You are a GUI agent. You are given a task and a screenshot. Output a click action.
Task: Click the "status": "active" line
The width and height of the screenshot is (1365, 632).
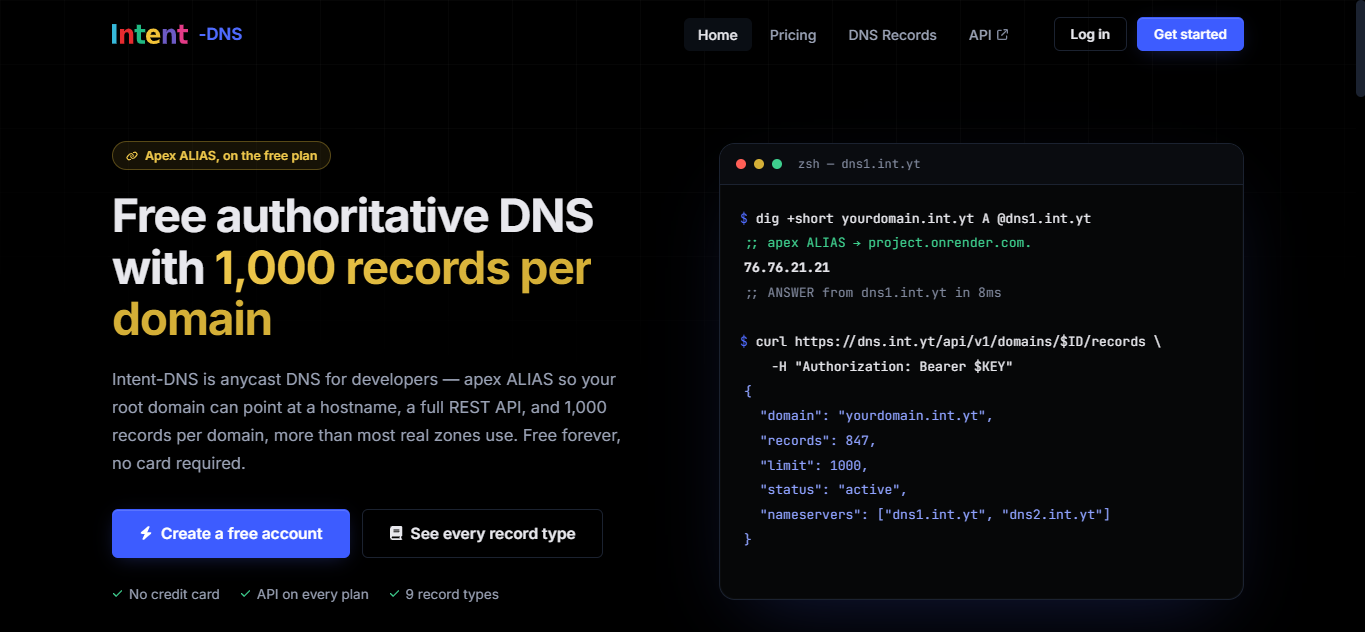[x=833, y=490]
